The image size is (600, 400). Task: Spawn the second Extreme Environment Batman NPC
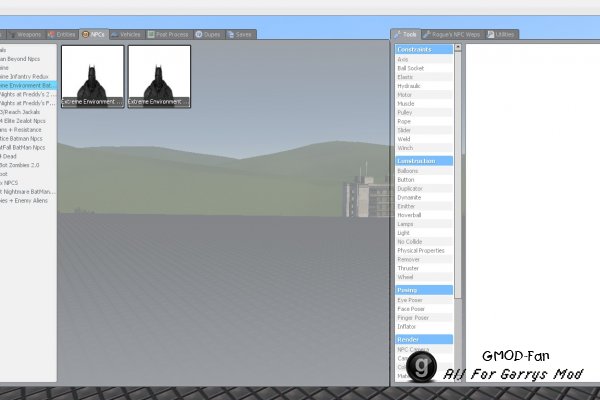[159, 77]
